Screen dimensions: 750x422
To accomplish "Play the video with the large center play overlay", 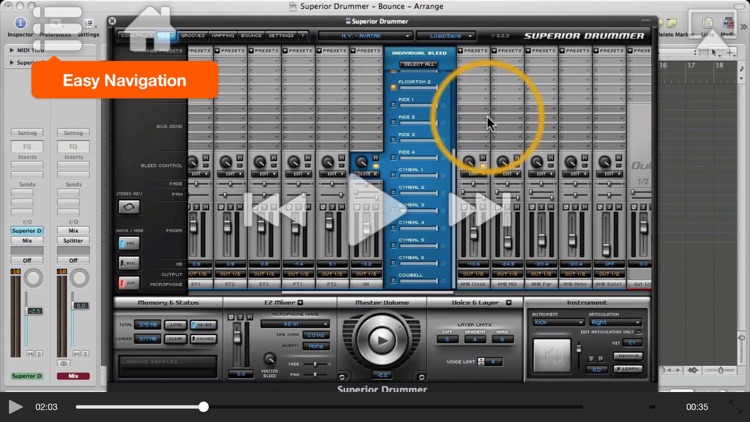I will click(377, 210).
